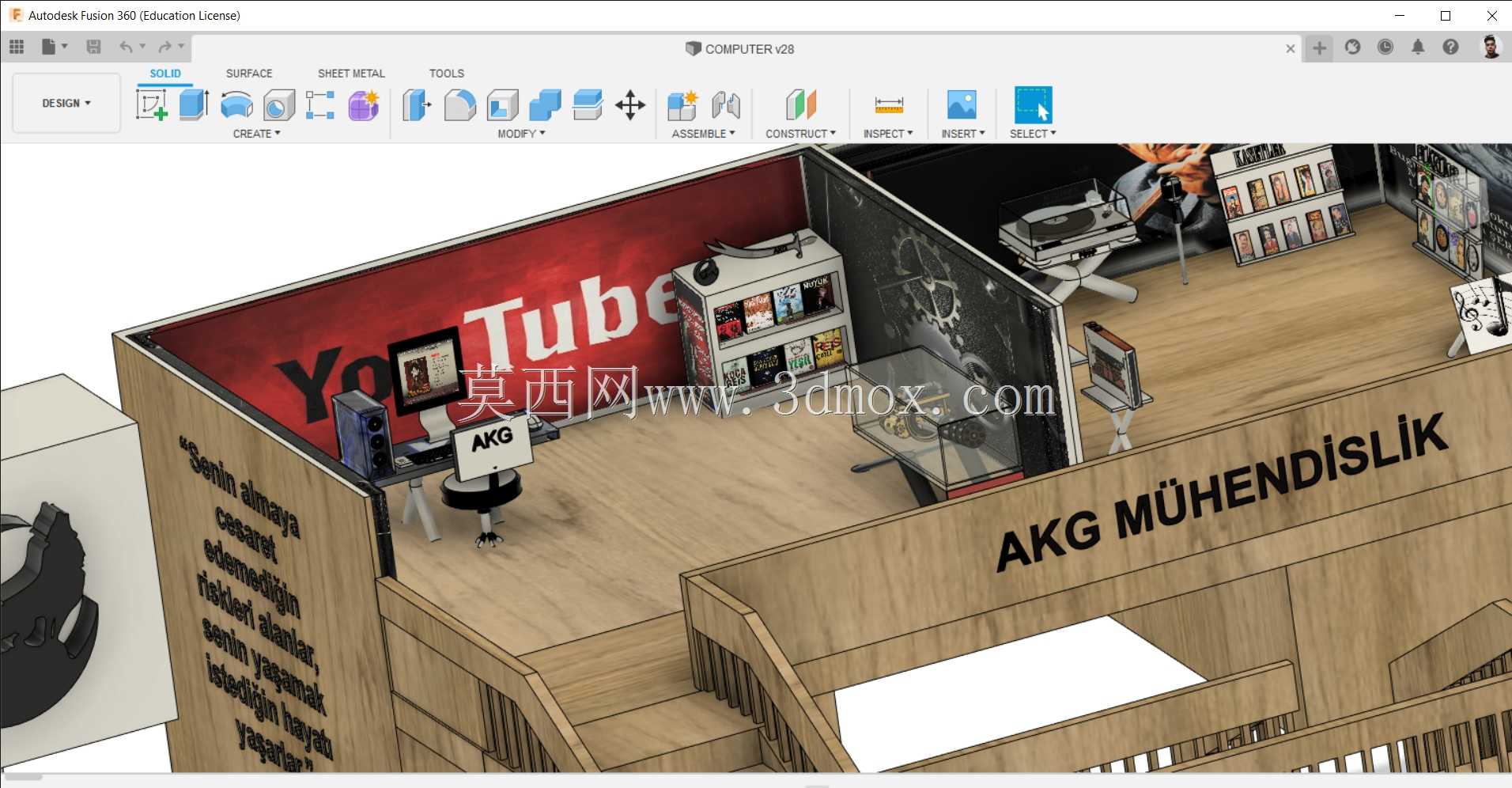
Task: Start a new sketch with Create Sketch
Action: click(x=152, y=104)
